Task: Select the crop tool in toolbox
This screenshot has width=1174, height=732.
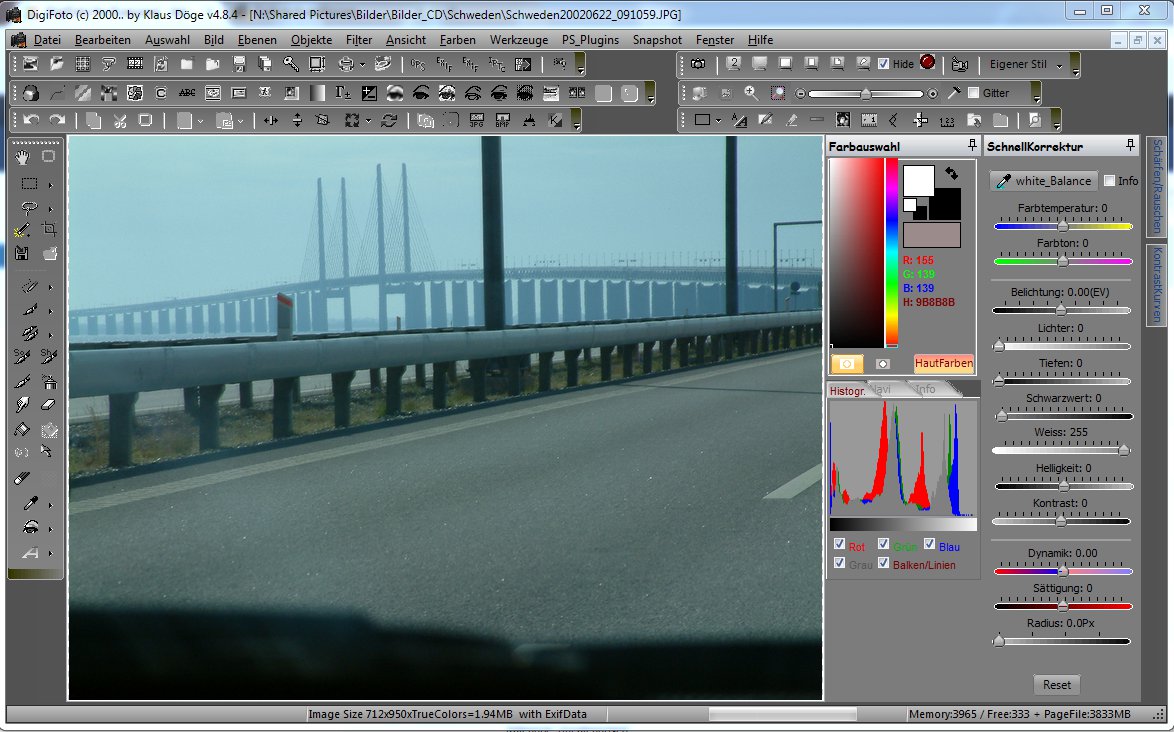Action: click(49, 229)
